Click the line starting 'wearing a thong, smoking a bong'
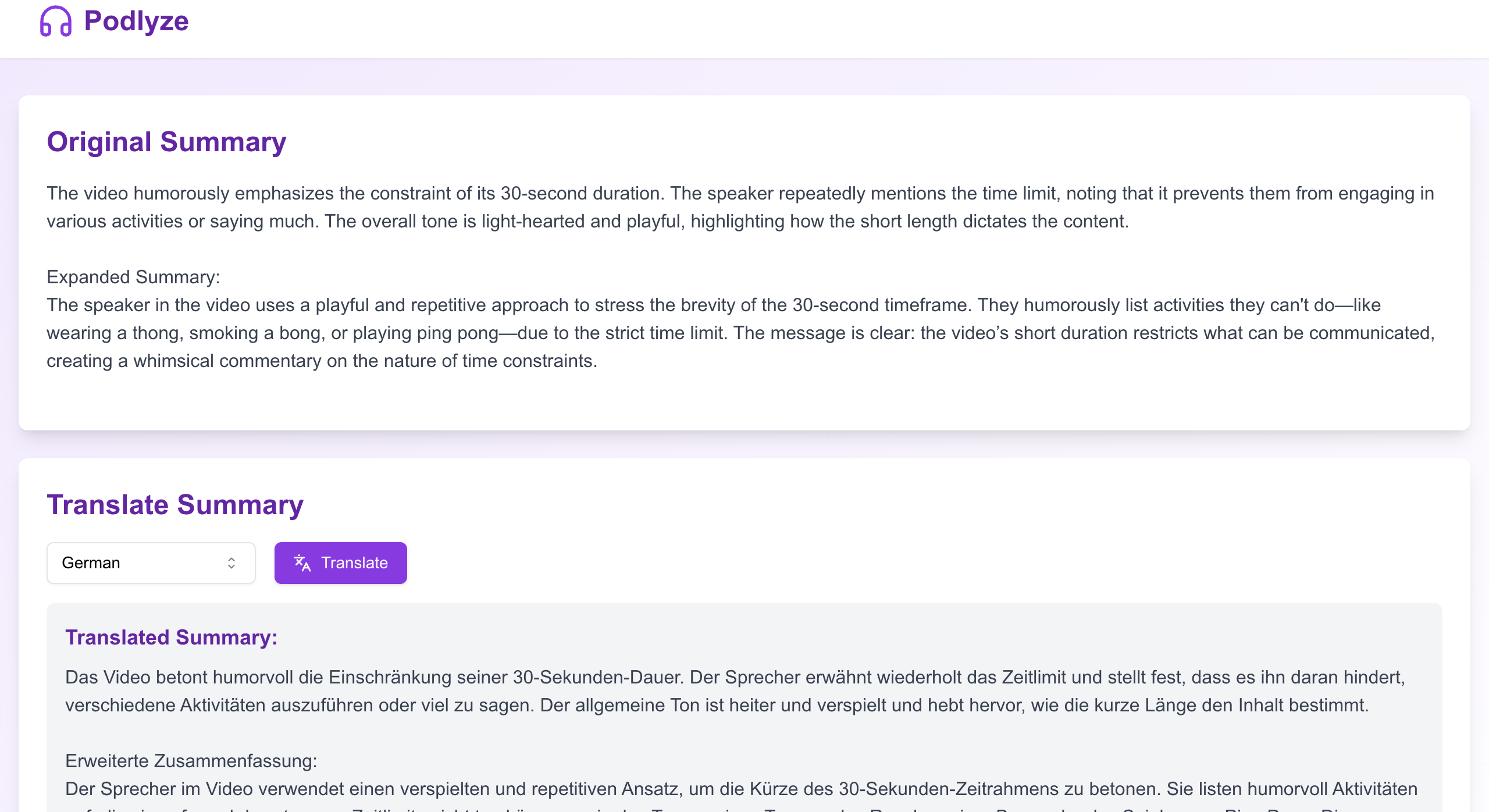Image resolution: width=1489 pixels, height=812 pixels. (x=740, y=333)
